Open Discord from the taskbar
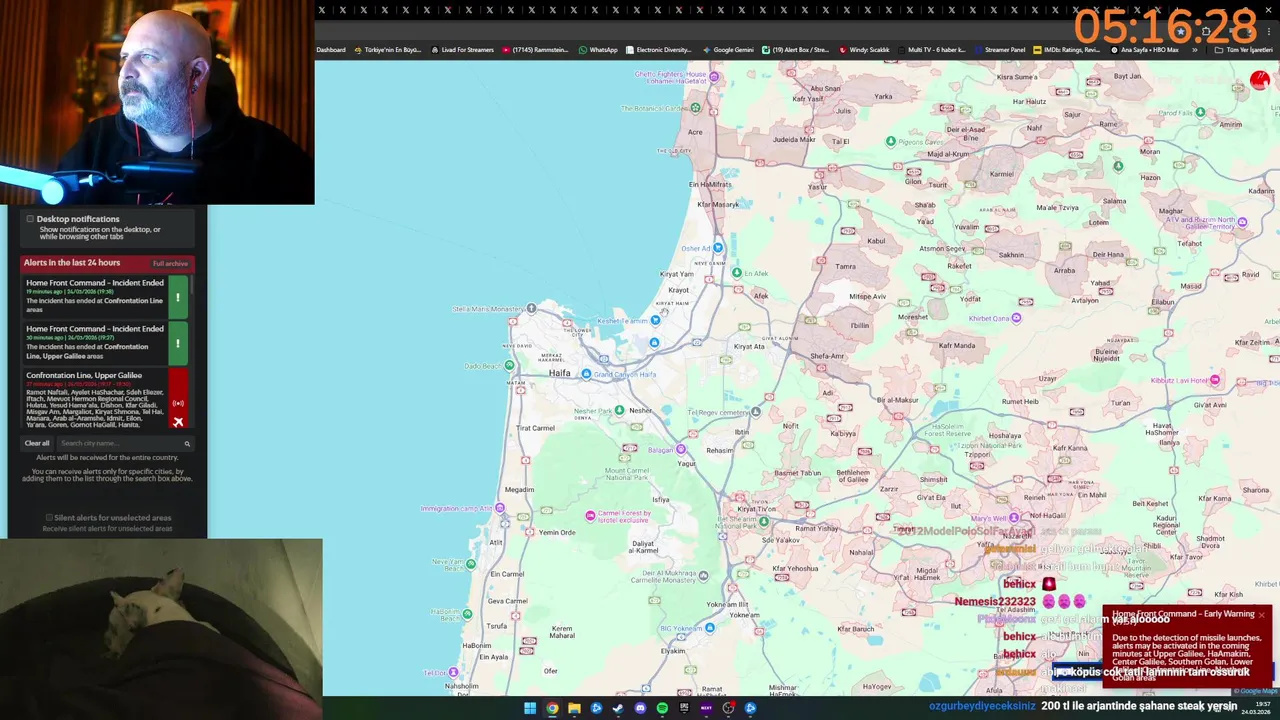The width and height of the screenshot is (1280, 720). pyautogui.click(x=640, y=708)
